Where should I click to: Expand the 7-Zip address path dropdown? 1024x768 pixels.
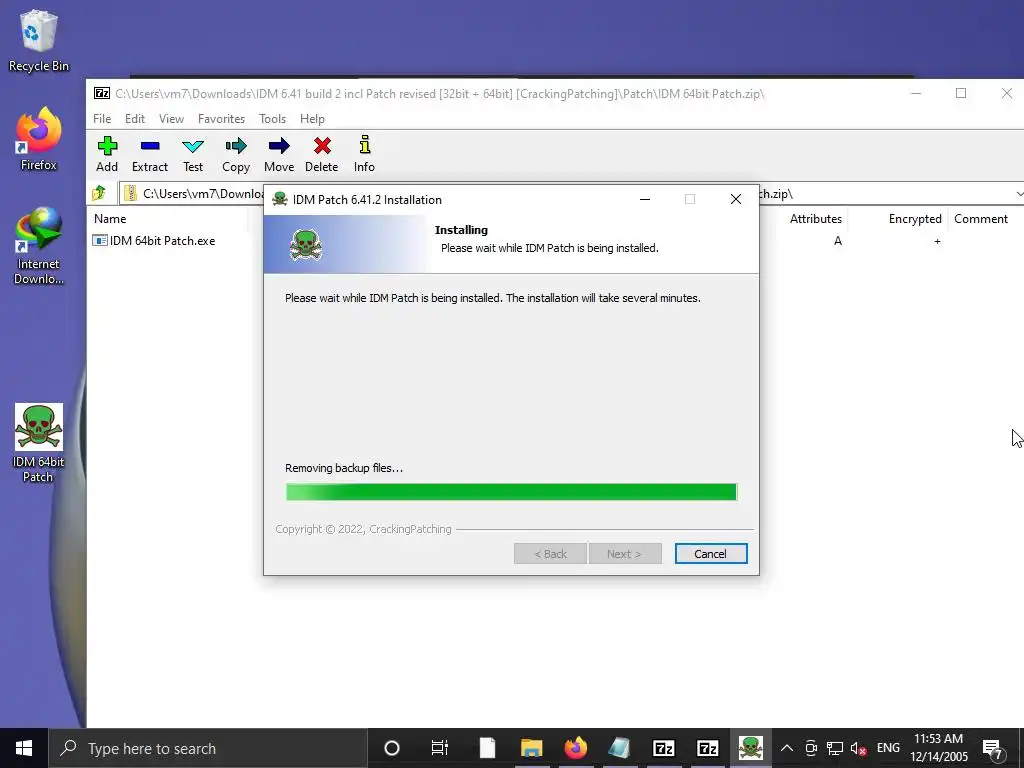(1019, 194)
